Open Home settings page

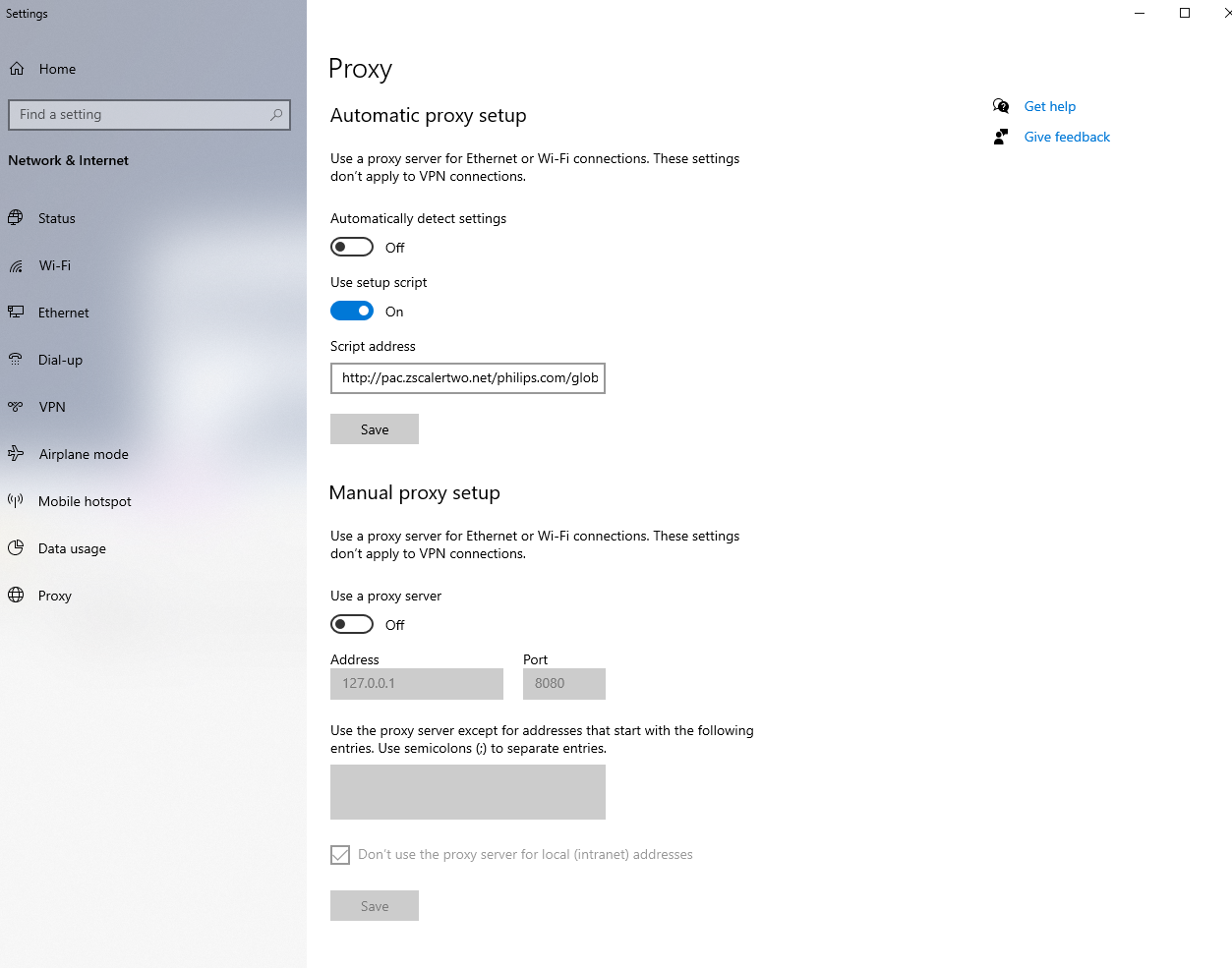pyautogui.click(x=57, y=69)
